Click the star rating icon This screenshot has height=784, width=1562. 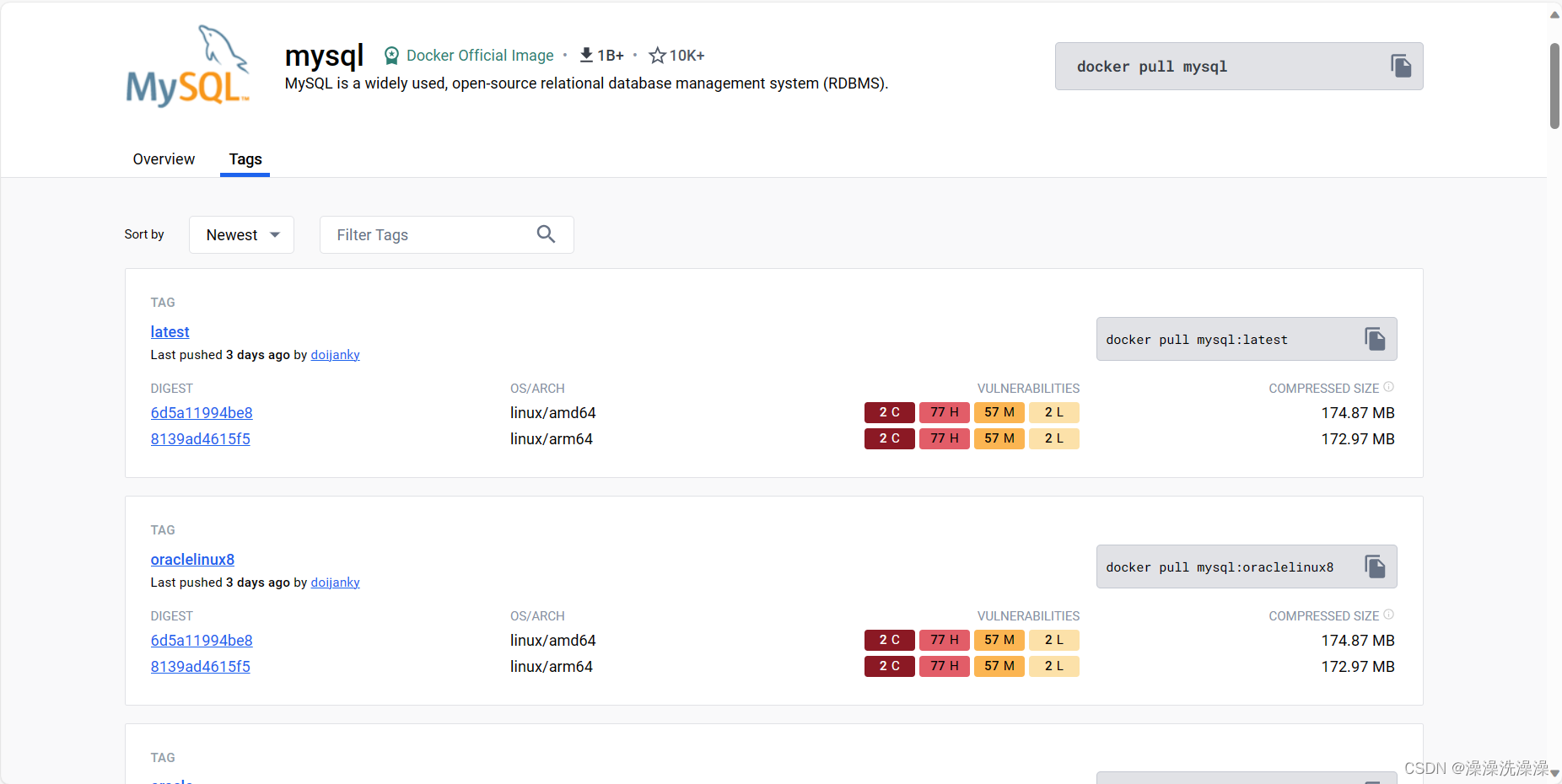coord(657,56)
